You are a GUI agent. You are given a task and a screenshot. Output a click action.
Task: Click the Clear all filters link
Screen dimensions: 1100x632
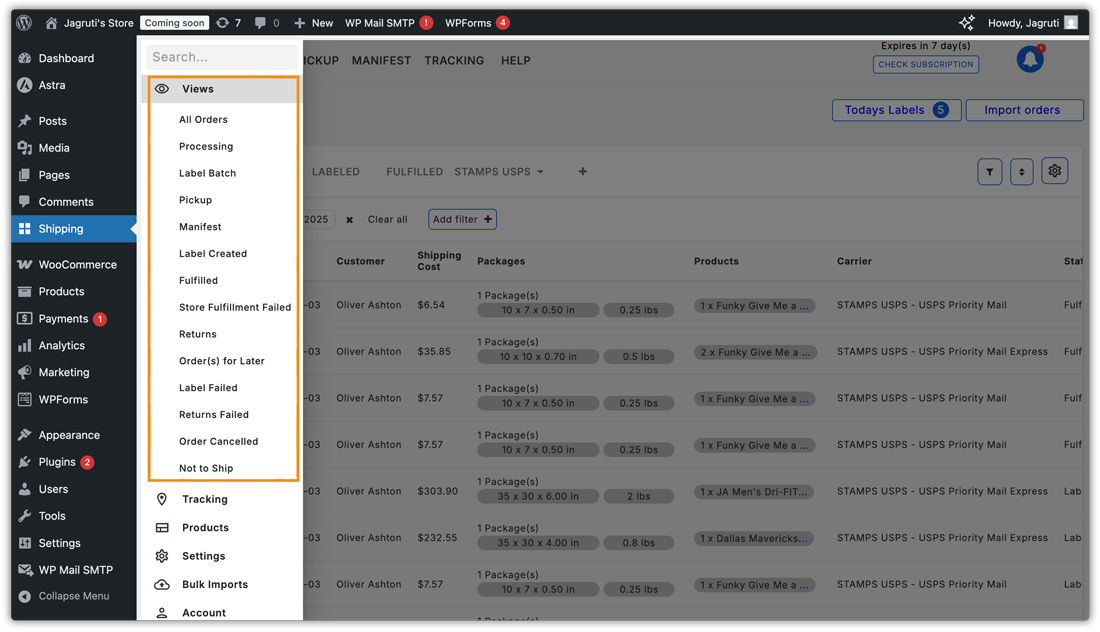coord(387,220)
